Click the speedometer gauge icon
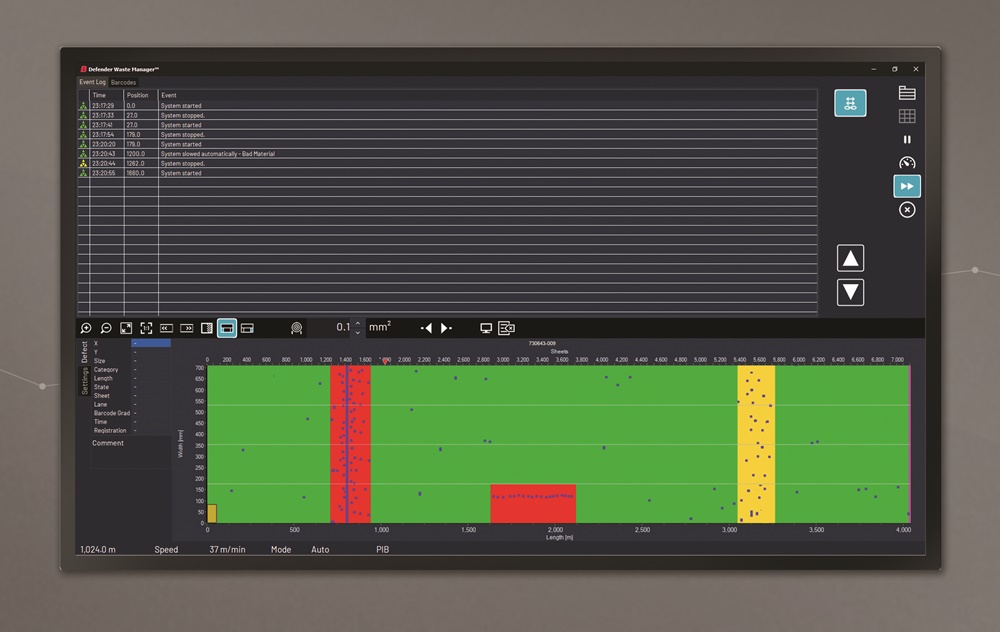Viewport: 1000px width, 632px height. [x=907, y=163]
